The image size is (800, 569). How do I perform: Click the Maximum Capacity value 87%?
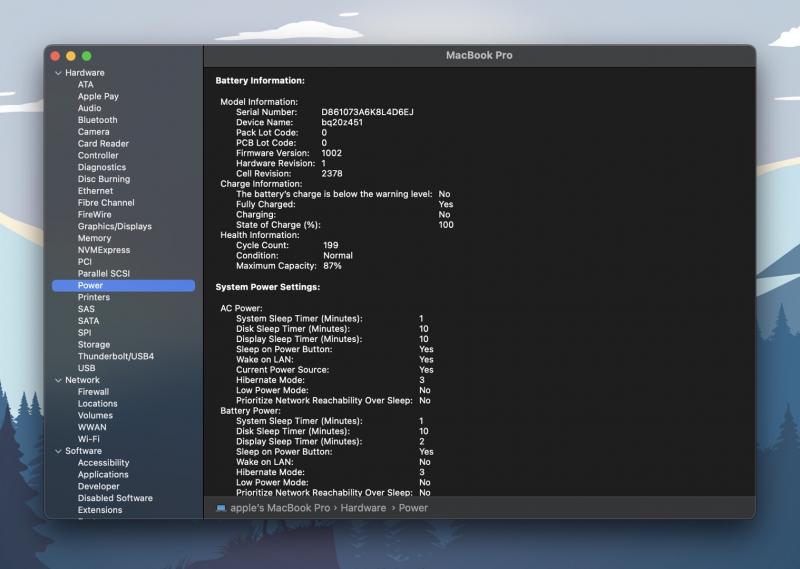pyautogui.click(x=332, y=266)
